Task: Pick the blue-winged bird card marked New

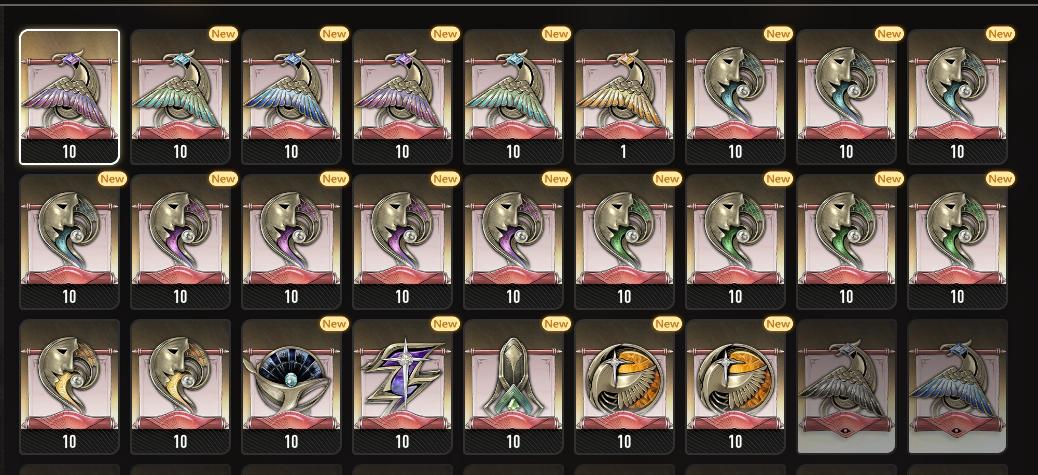Action: click(x=291, y=97)
